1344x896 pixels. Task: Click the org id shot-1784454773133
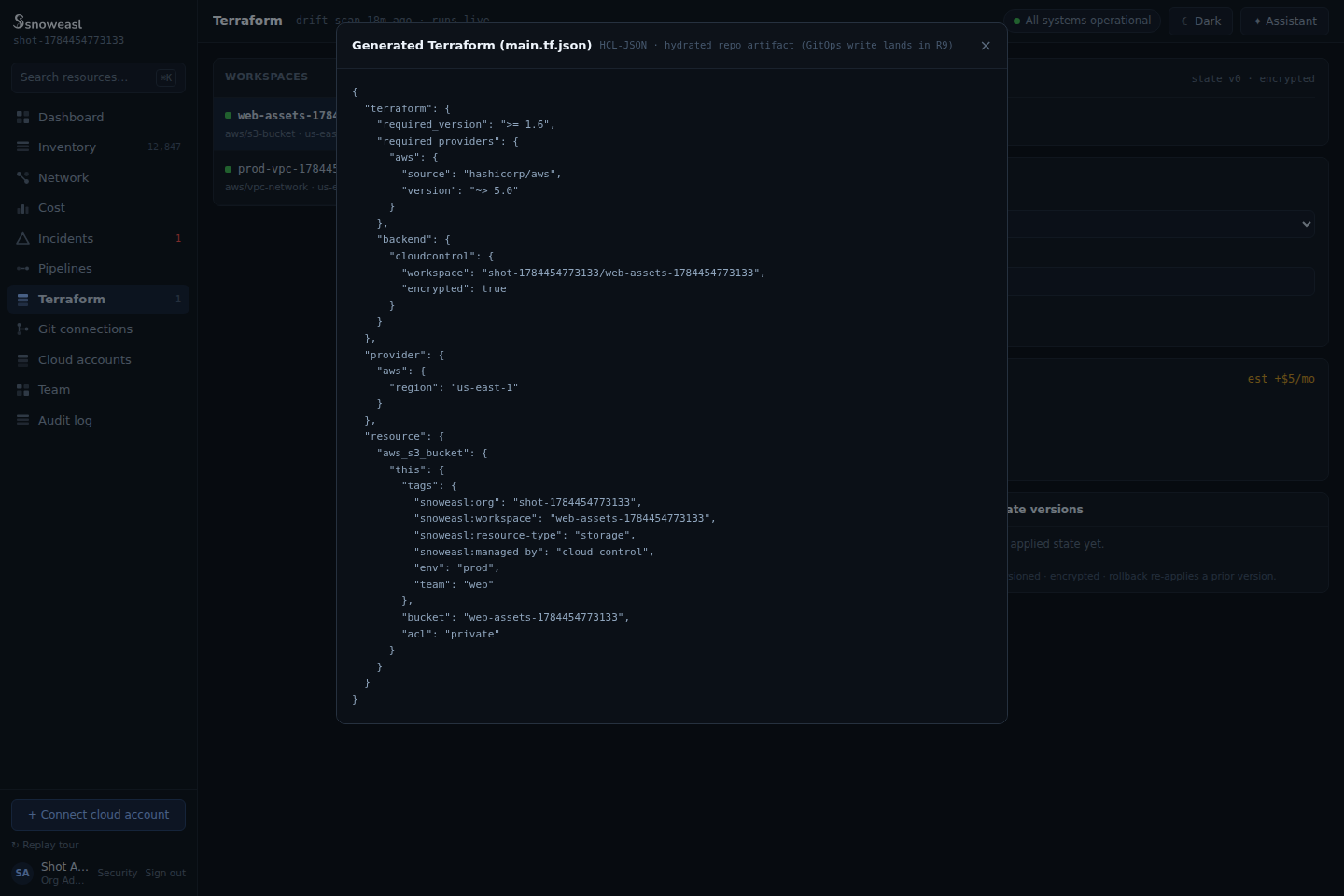tap(68, 41)
